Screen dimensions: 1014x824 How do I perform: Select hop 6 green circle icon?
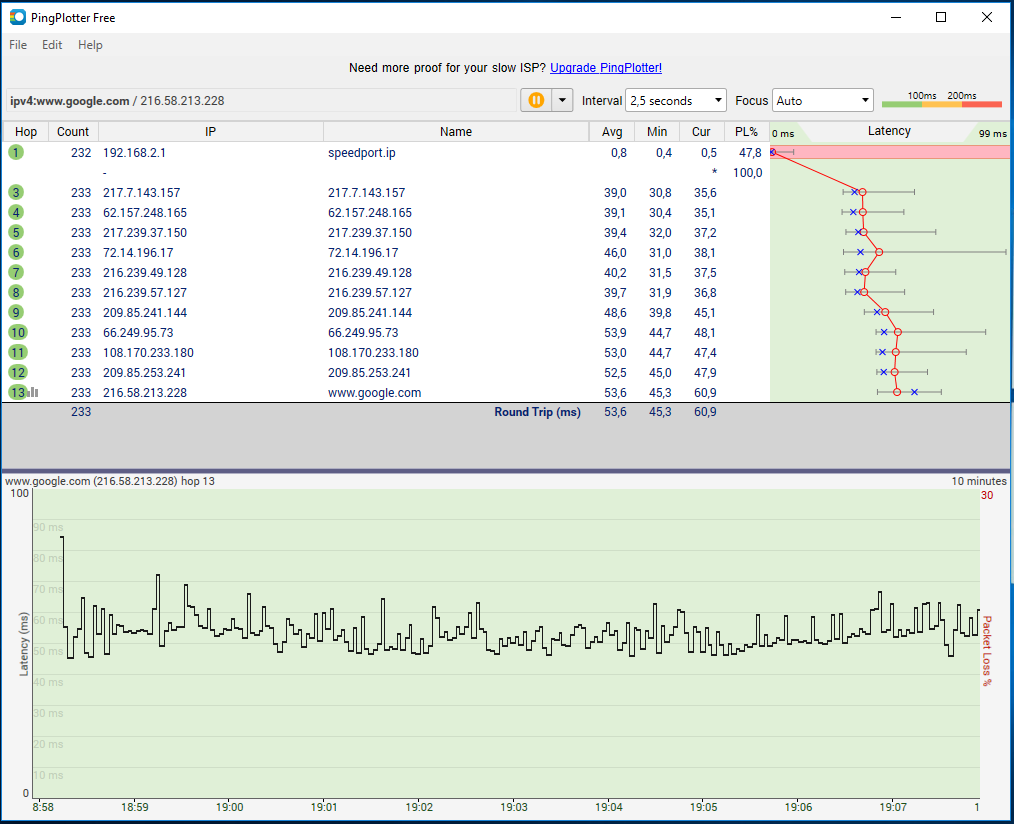[16, 253]
